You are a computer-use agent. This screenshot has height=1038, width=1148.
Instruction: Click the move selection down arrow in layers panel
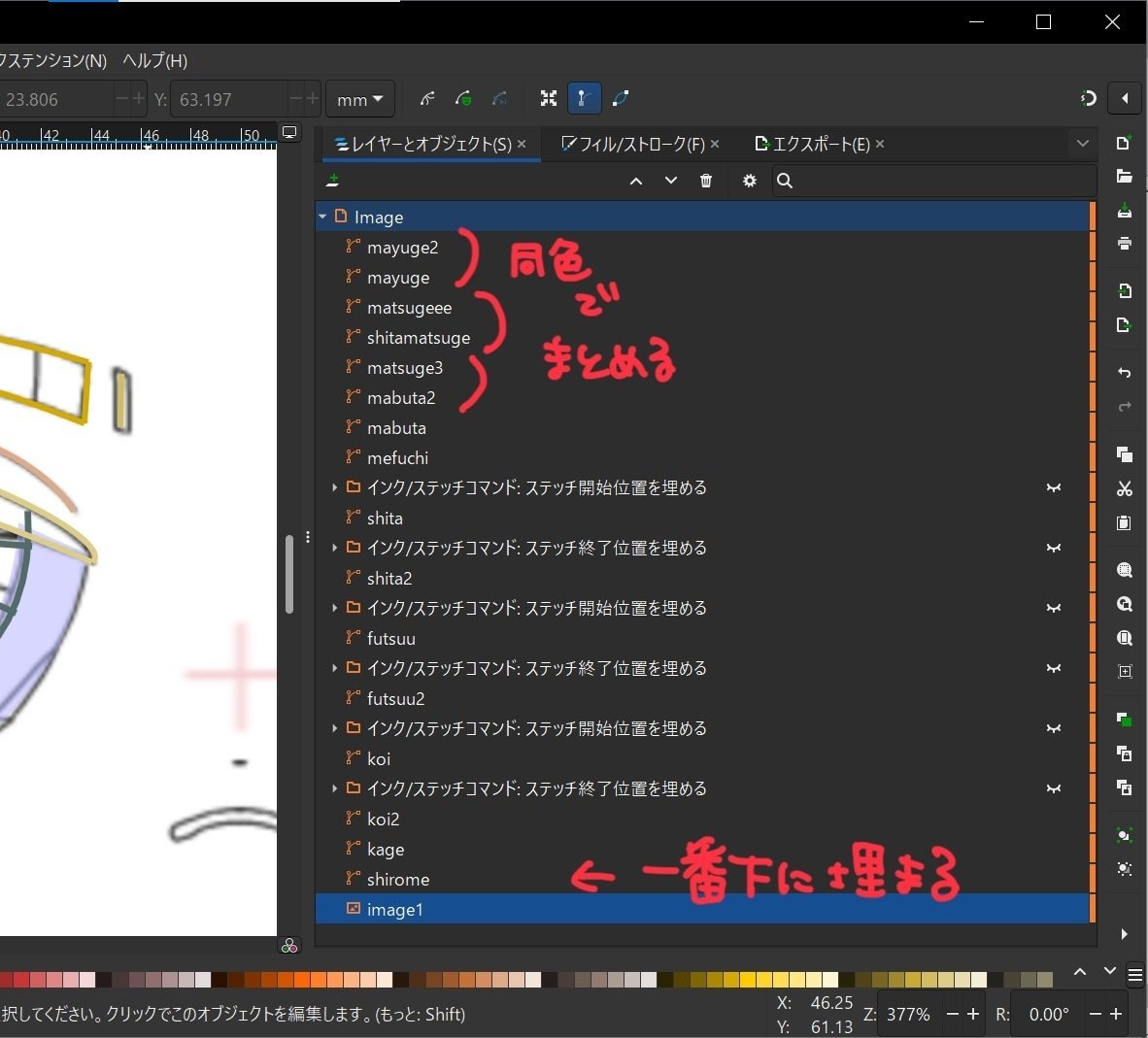pyautogui.click(x=671, y=181)
